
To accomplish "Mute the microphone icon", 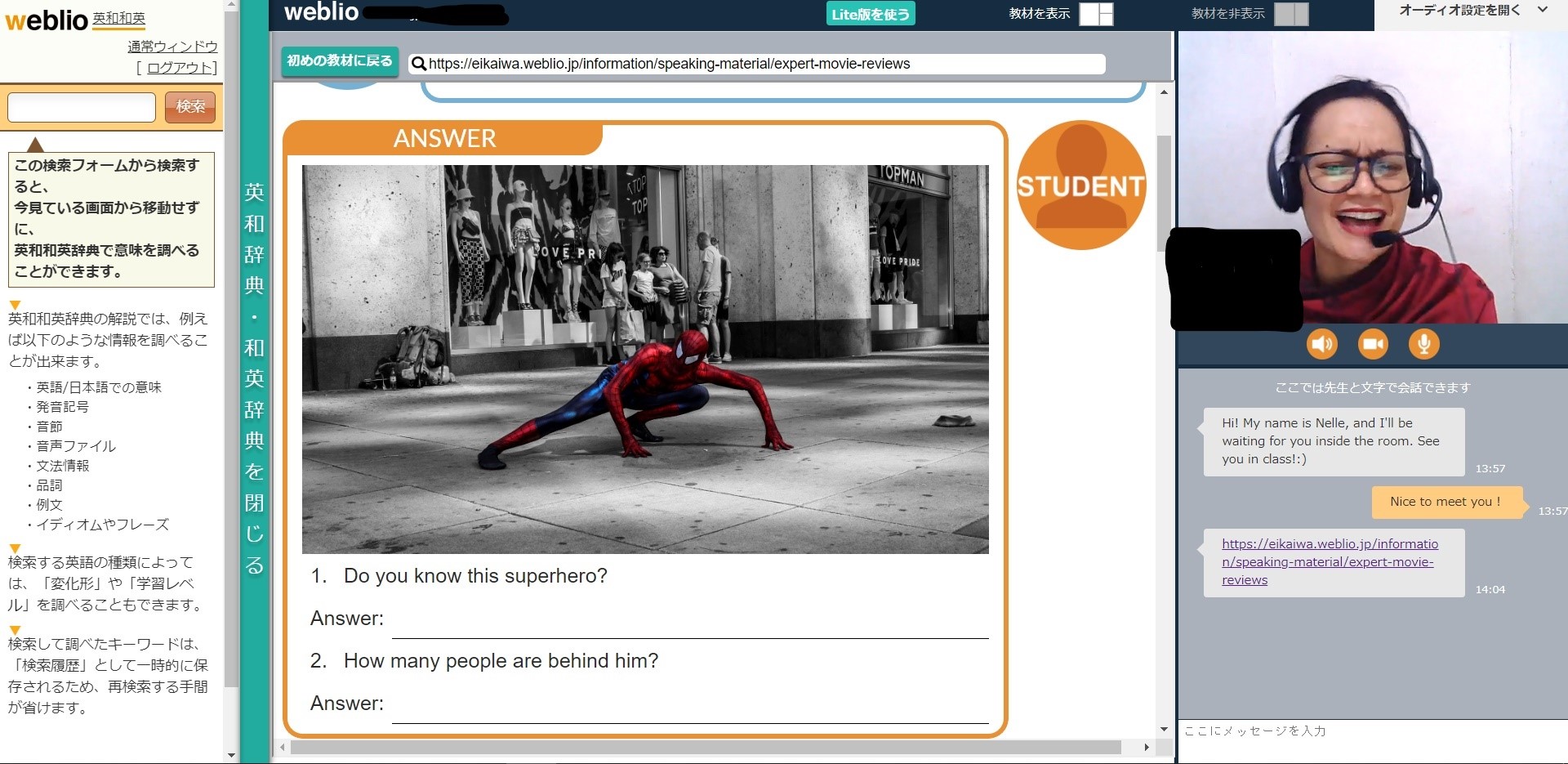I will coord(1423,344).
